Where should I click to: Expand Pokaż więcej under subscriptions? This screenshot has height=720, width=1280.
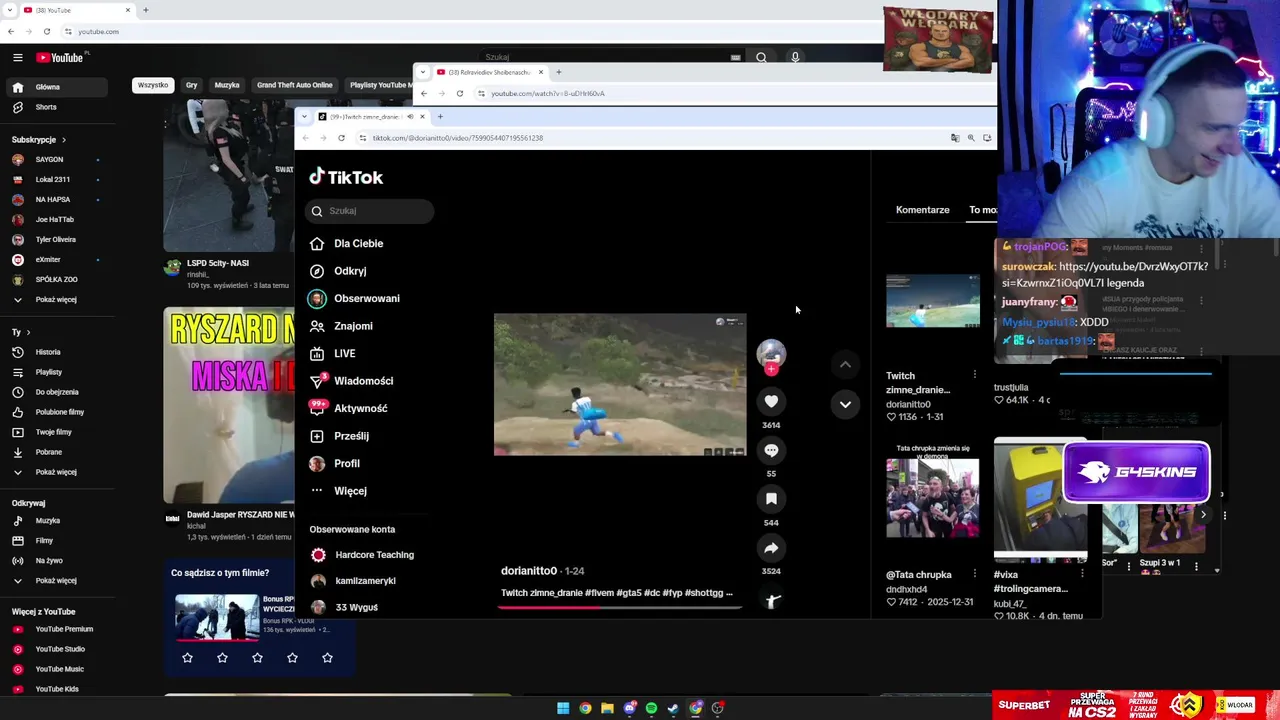55,300
